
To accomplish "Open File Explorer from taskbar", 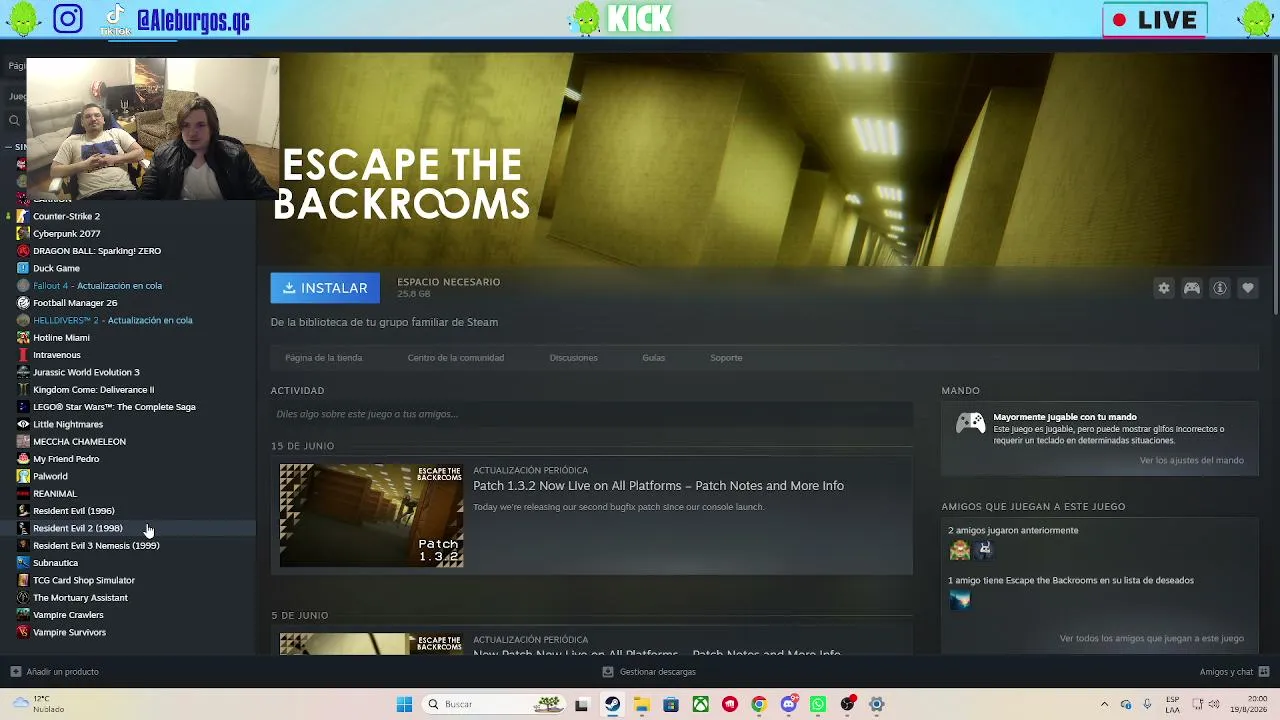I will pyautogui.click(x=641, y=704).
